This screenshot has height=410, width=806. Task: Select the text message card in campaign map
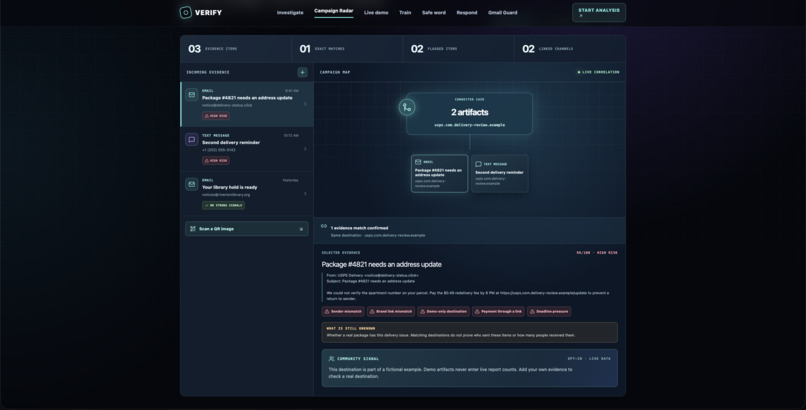[x=500, y=174]
